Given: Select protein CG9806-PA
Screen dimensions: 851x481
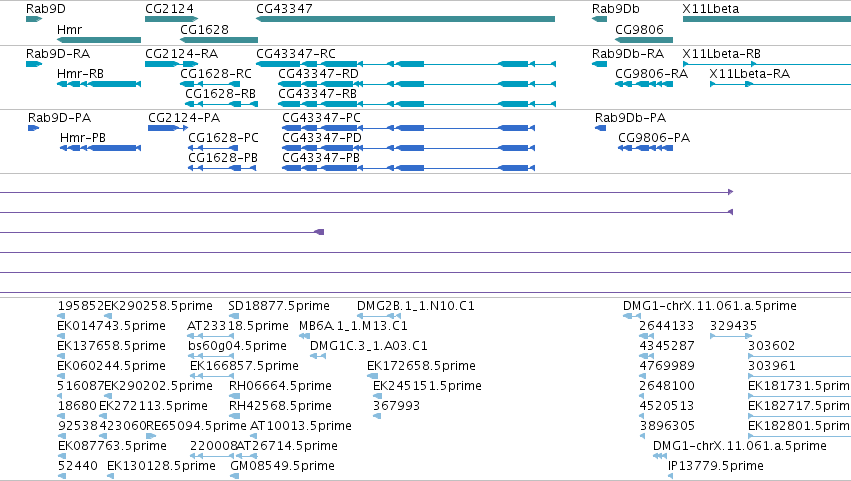Looking at the screenshot, I should point(654,138).
